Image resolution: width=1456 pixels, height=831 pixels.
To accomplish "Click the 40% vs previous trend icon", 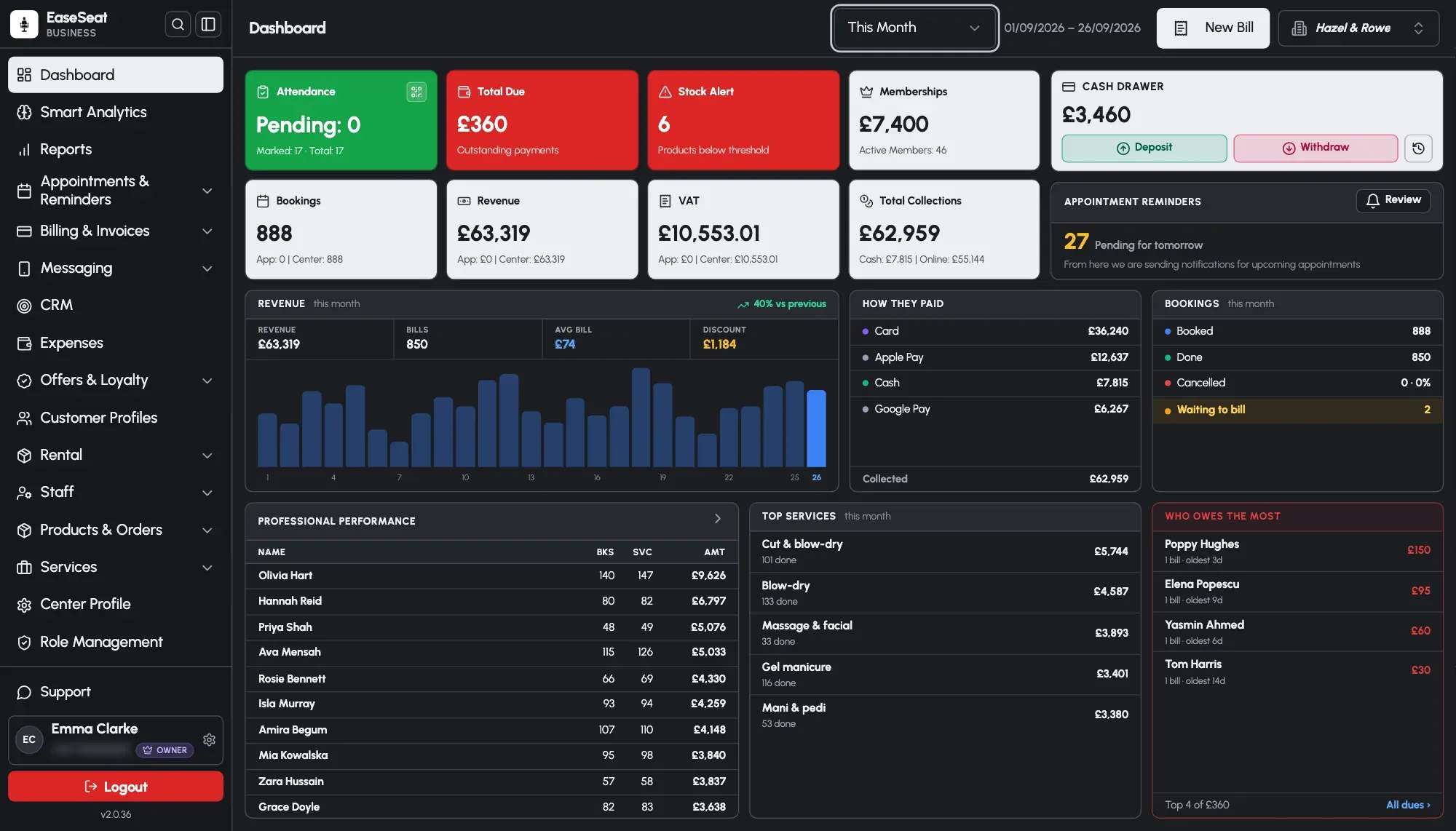I will (x=743, y=304).
